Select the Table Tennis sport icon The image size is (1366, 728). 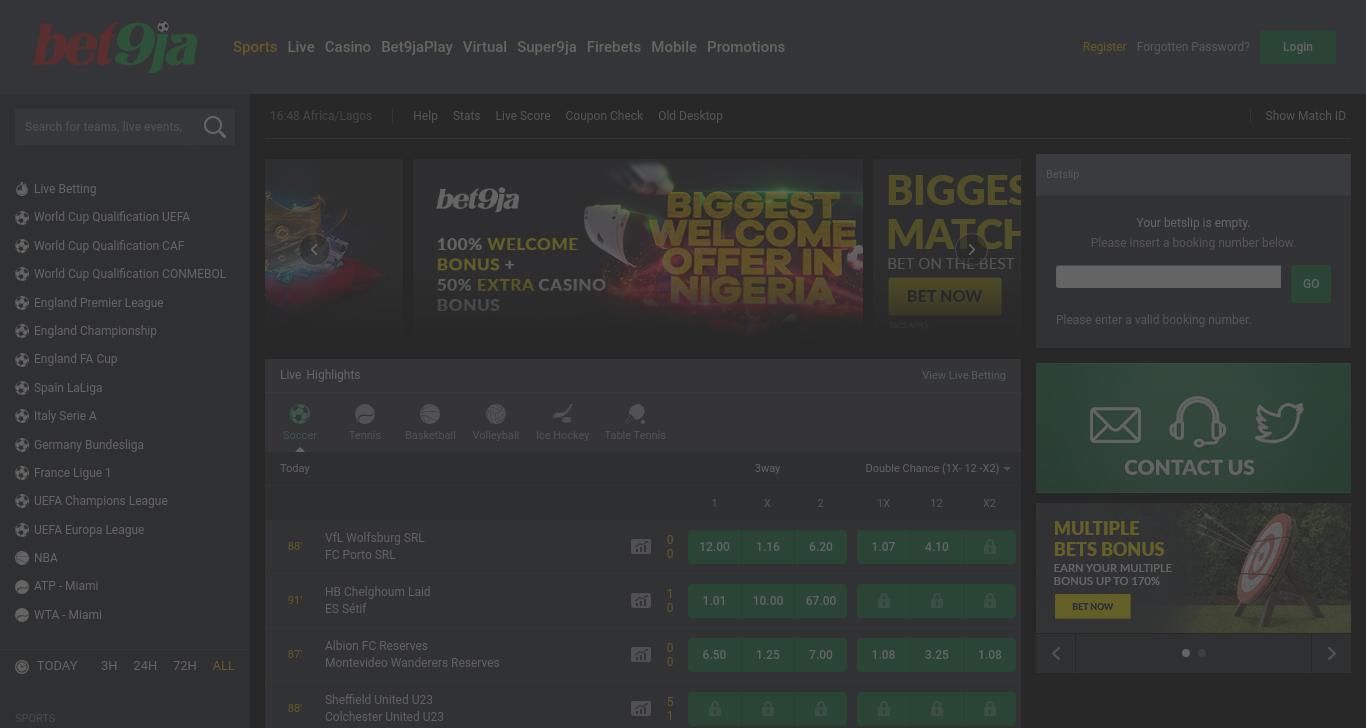(x=635, y=414)
